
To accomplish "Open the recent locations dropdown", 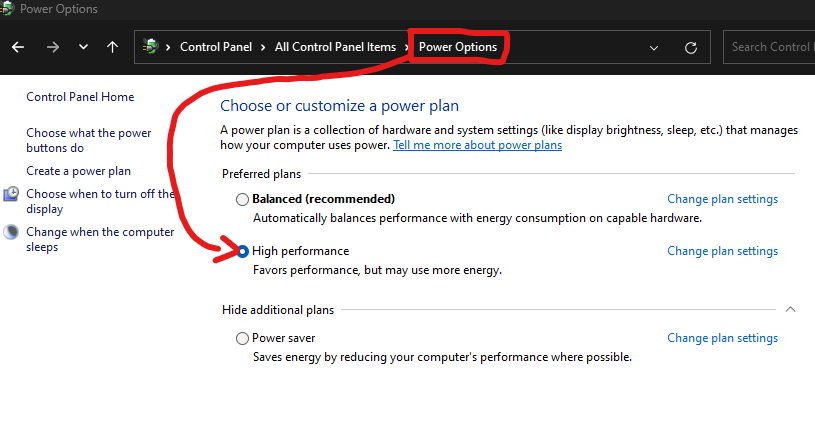I will click(83, 47).
